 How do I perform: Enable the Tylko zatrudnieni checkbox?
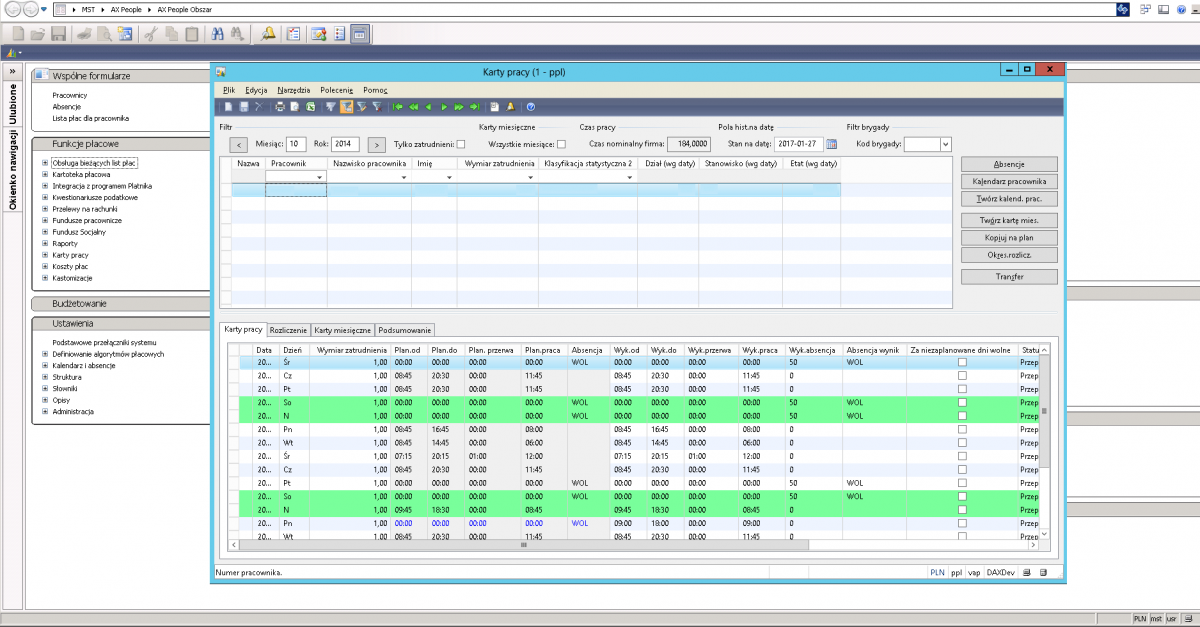(461, 144)
